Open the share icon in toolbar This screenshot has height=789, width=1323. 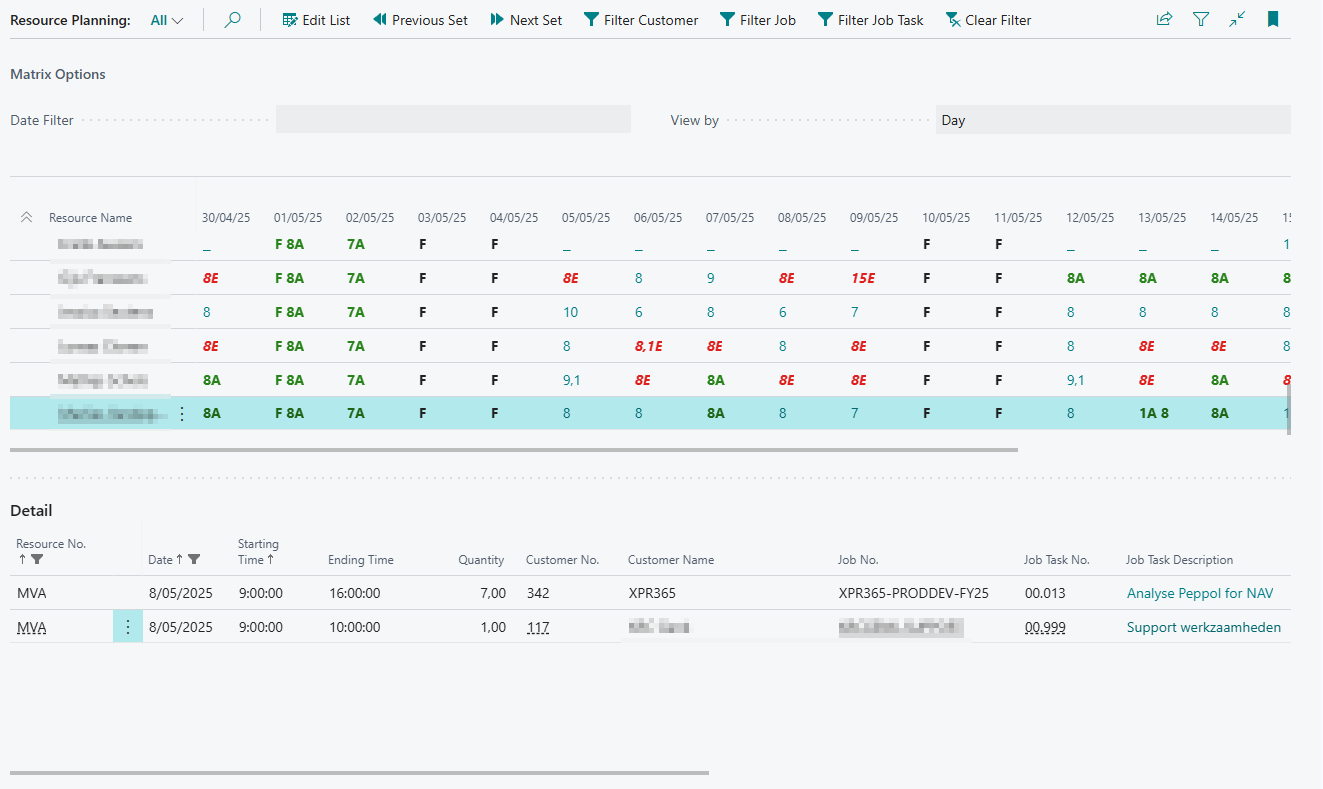(x=1164, y=20)
